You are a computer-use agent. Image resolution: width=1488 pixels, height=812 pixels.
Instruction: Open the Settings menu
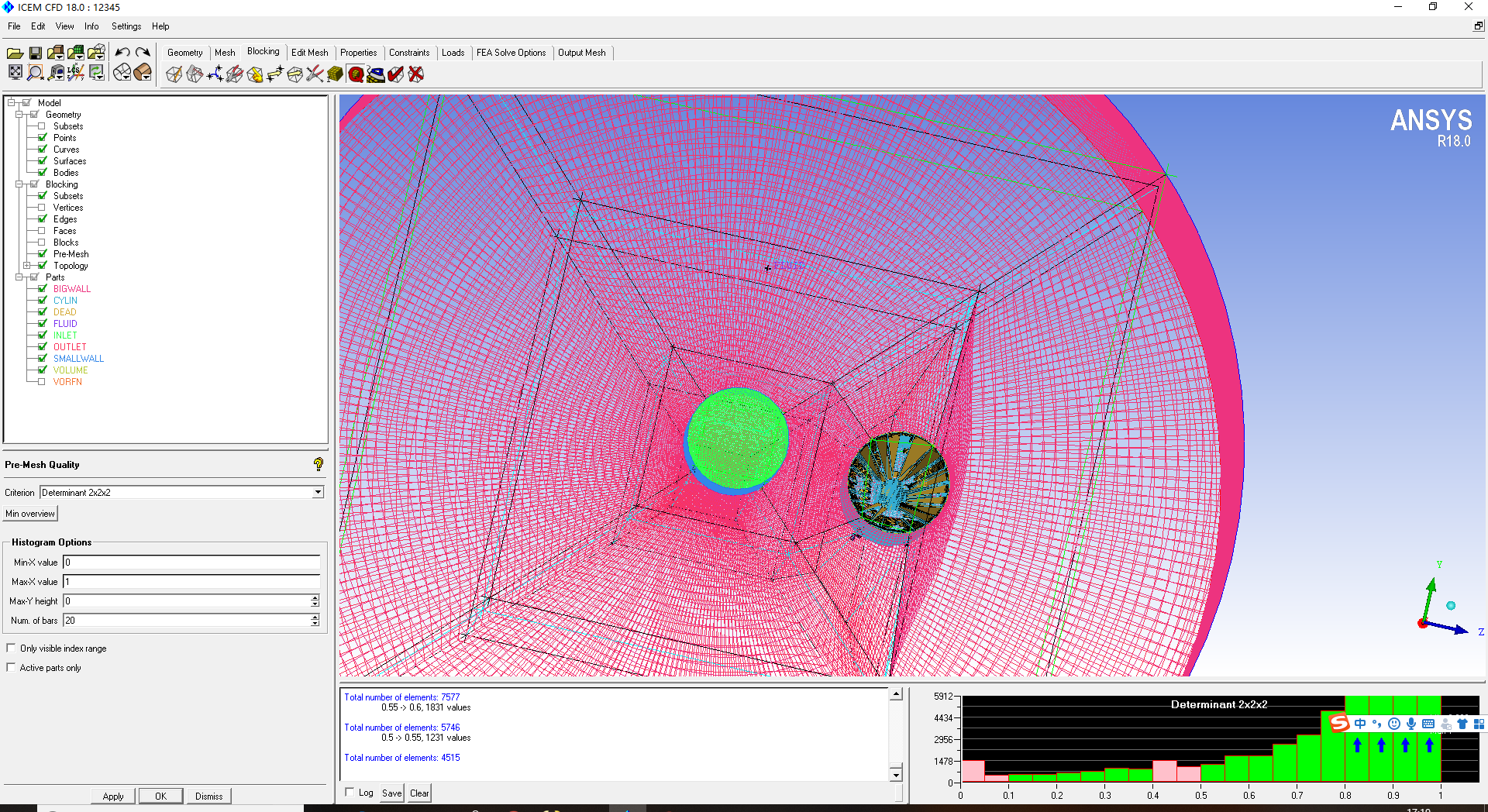tap(126, 26)
